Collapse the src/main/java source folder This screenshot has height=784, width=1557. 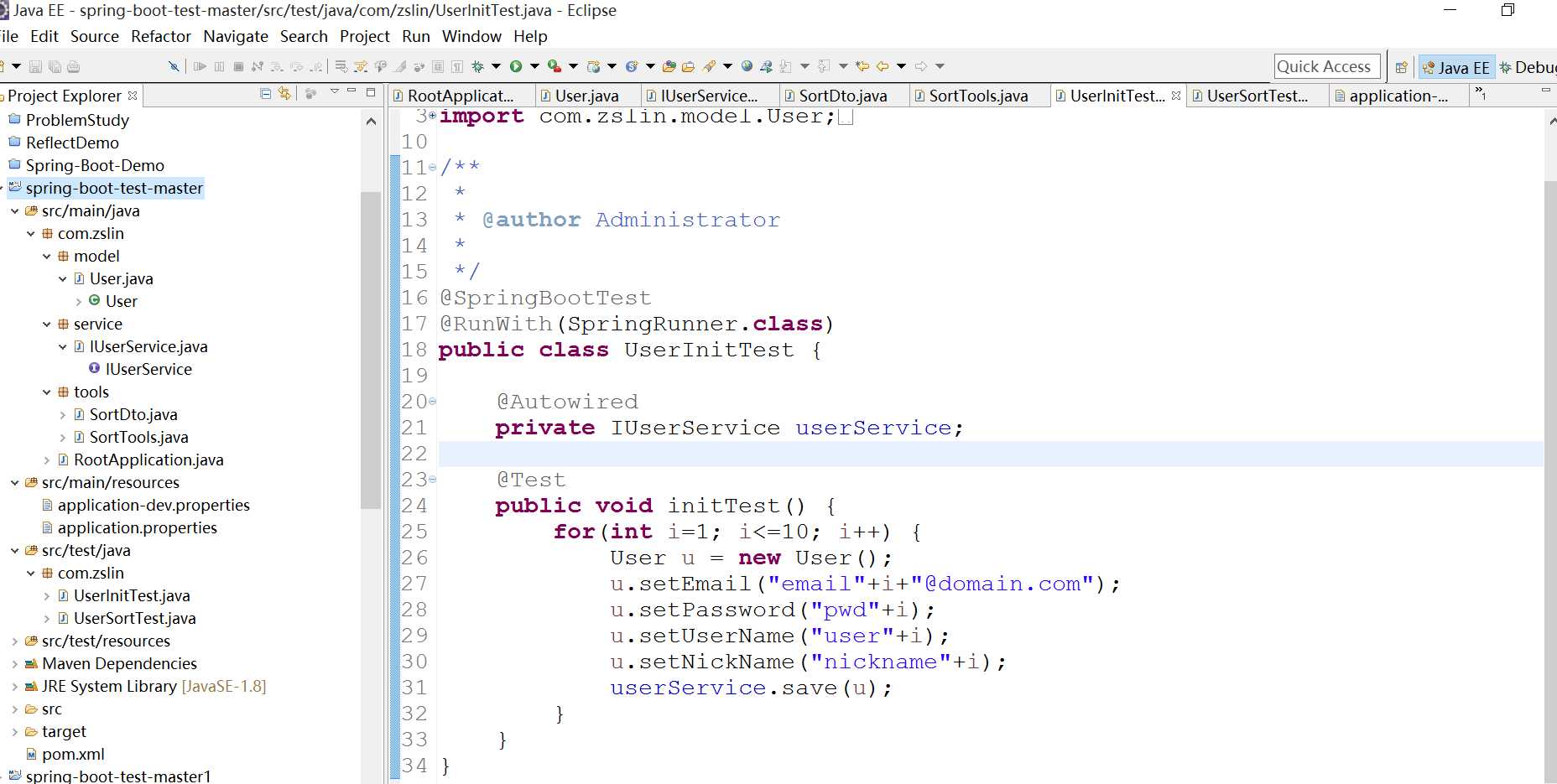[x=14, y=211]
